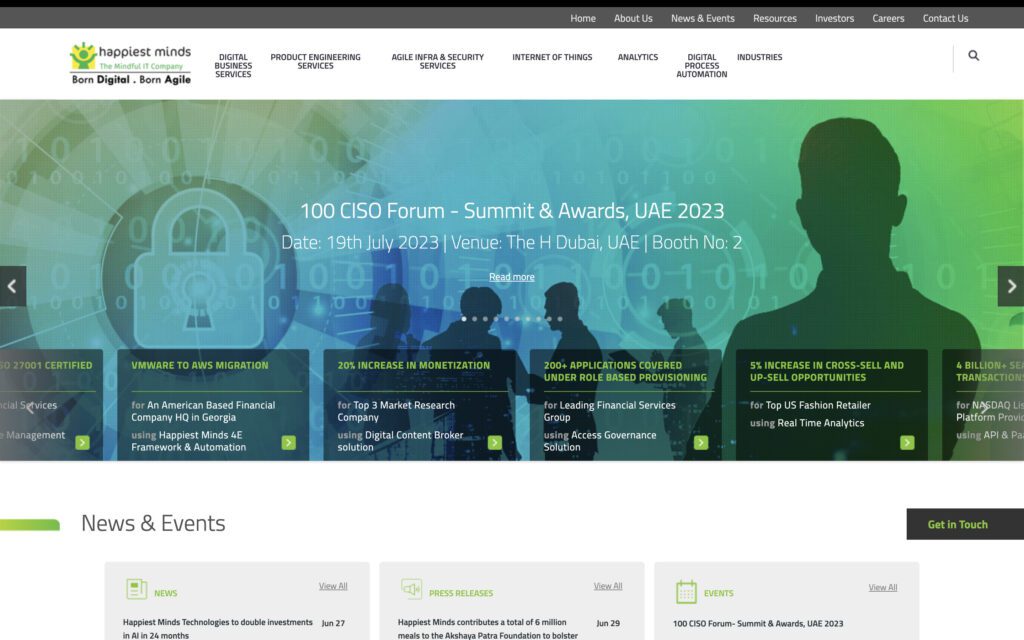Viewport: 1024px width, 640px height.
Task: Open Internet of Things menu
Action: [552, 57]
